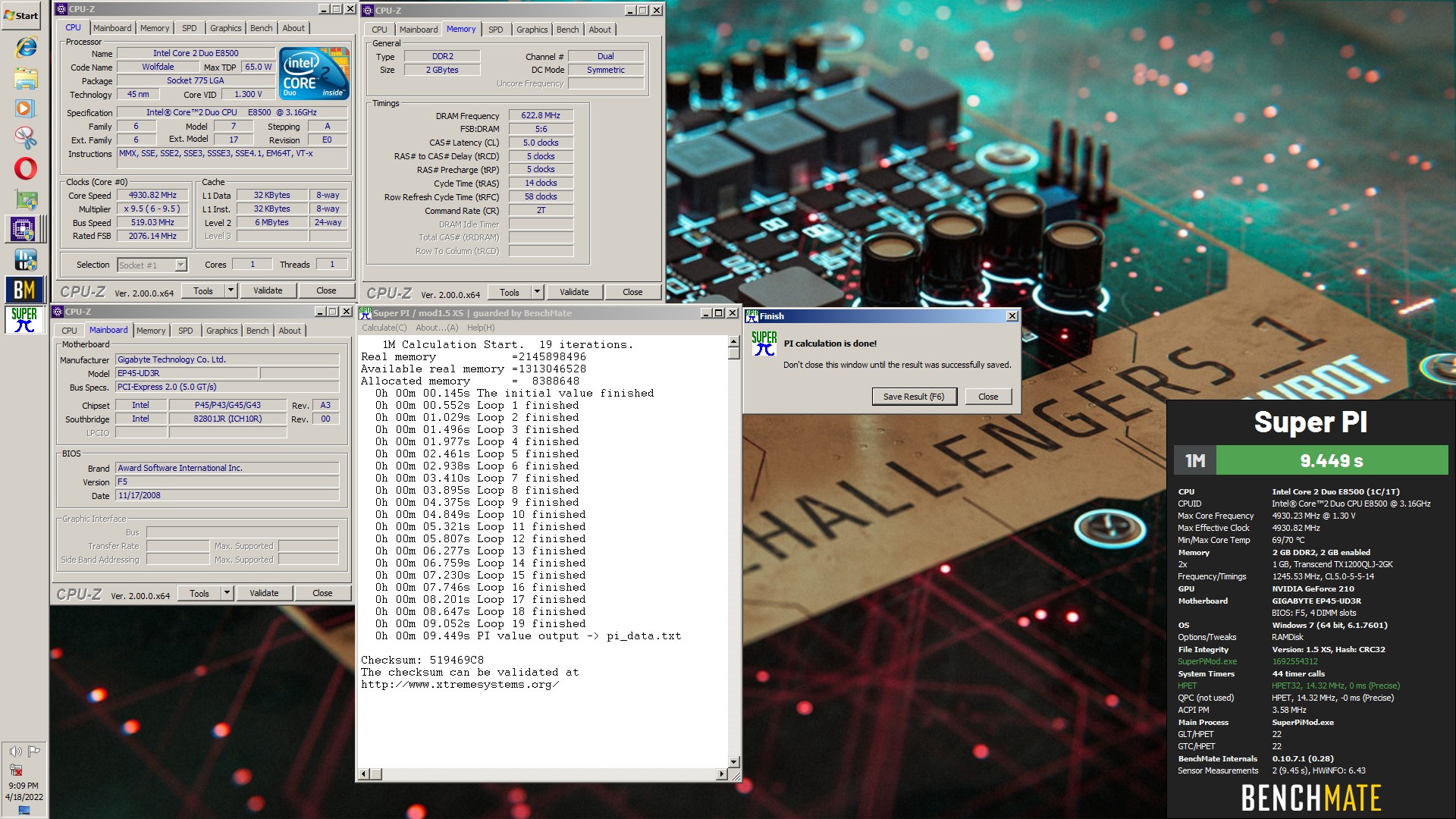The height and width of the screenshot is (819, 1456).
Task: Click the Show Desktop icon below the clock
Action: tap(24, 811)
